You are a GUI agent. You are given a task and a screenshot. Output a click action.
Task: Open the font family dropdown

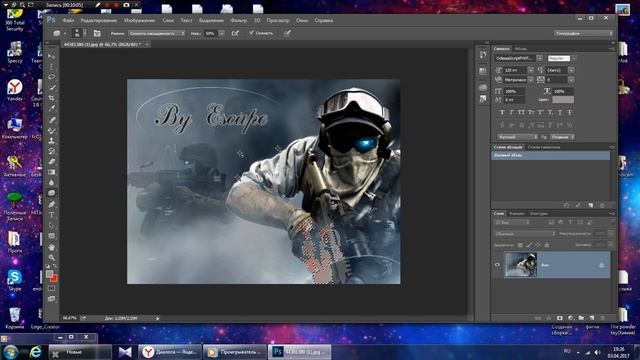[x=540, y=58]
